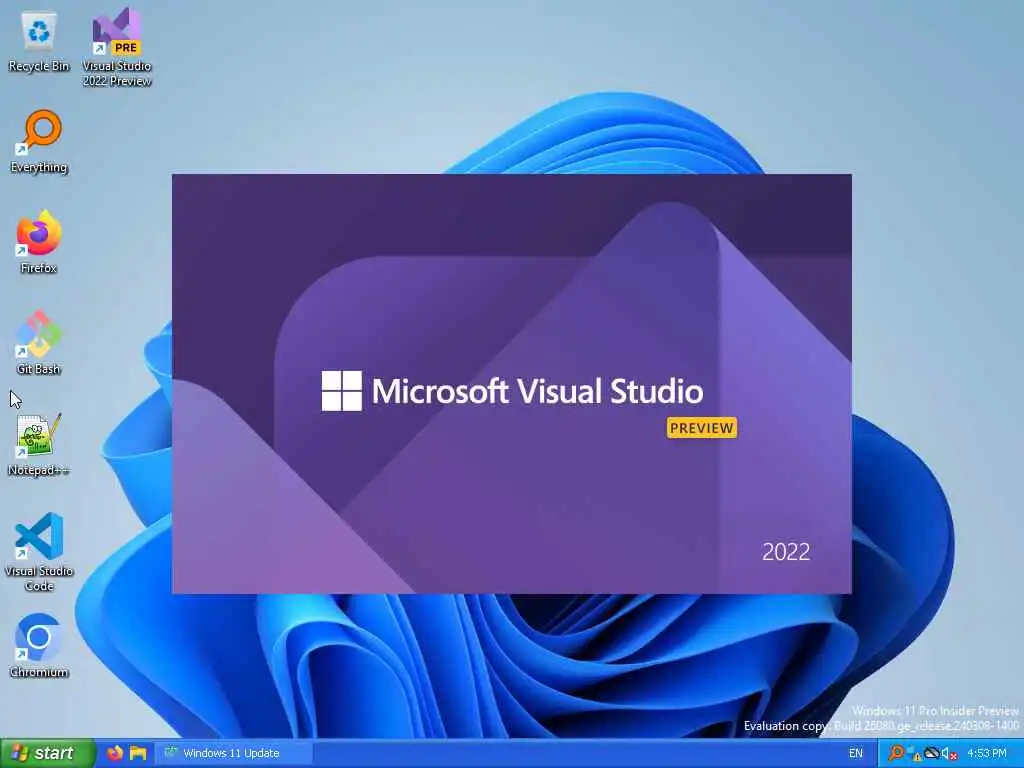Viewport: 1024px width, 768px height.
Task: Select the Visual Studio Code desktop shortcut
Action: coord(39,552)
